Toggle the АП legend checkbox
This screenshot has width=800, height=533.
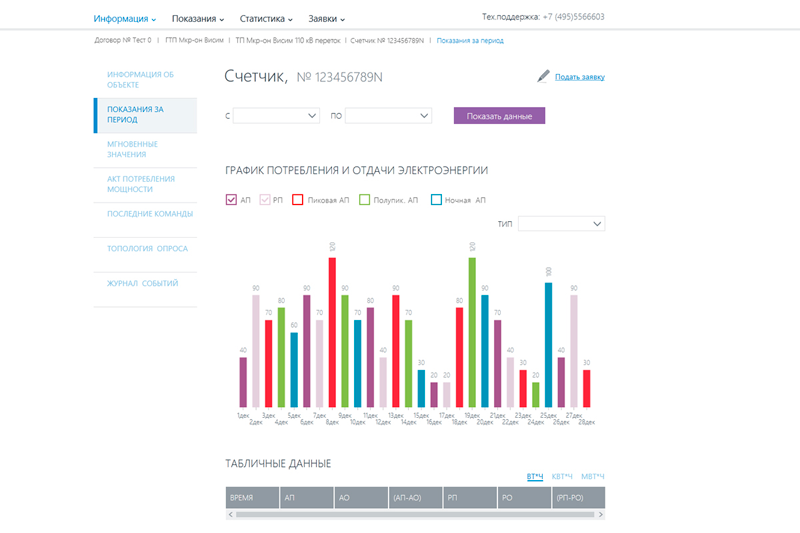click(232, 200)
